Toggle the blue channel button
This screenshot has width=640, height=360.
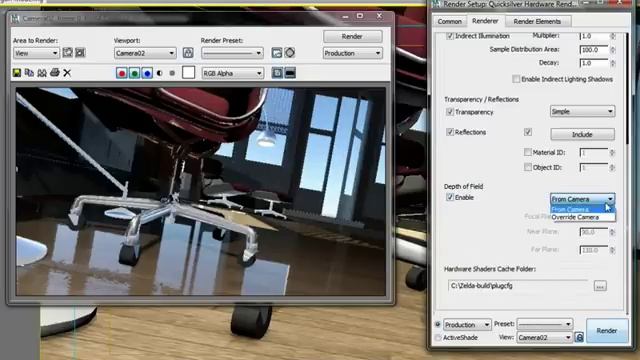tap(147, 73)
